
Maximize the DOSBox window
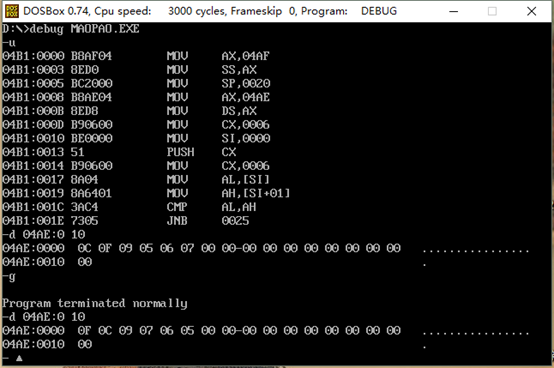click(492, 11)
